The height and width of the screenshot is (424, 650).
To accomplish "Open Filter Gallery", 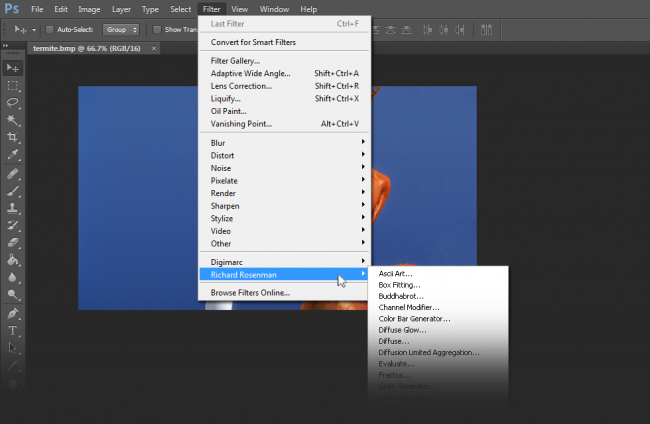I will [x=285, y=61].
